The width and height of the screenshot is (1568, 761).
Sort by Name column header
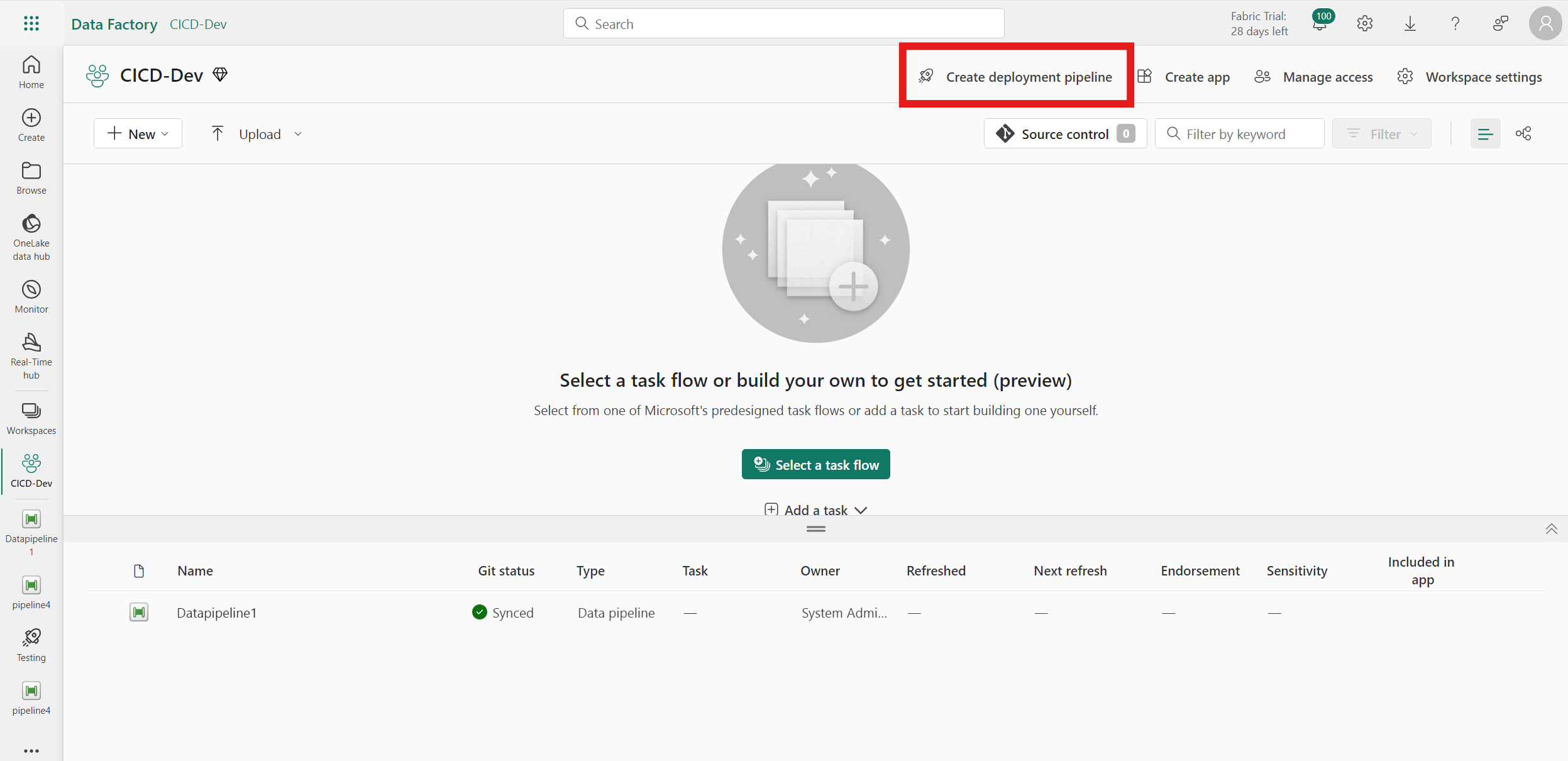[x=195, y=570]
